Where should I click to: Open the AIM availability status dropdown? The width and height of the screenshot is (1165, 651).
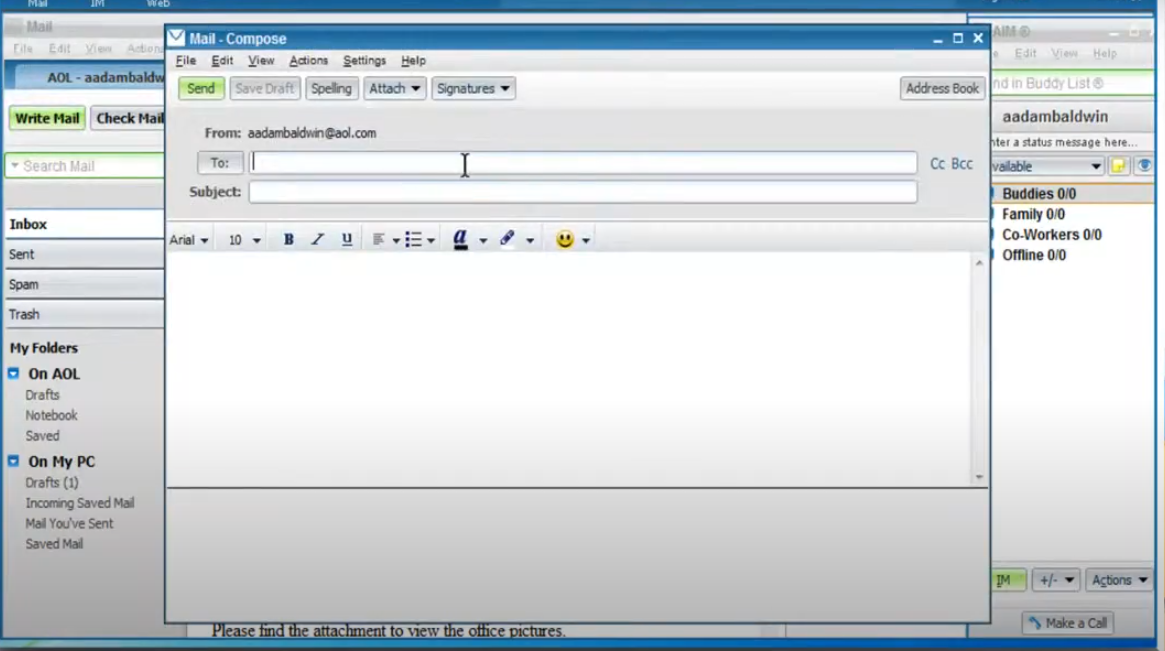[1047, 166]
